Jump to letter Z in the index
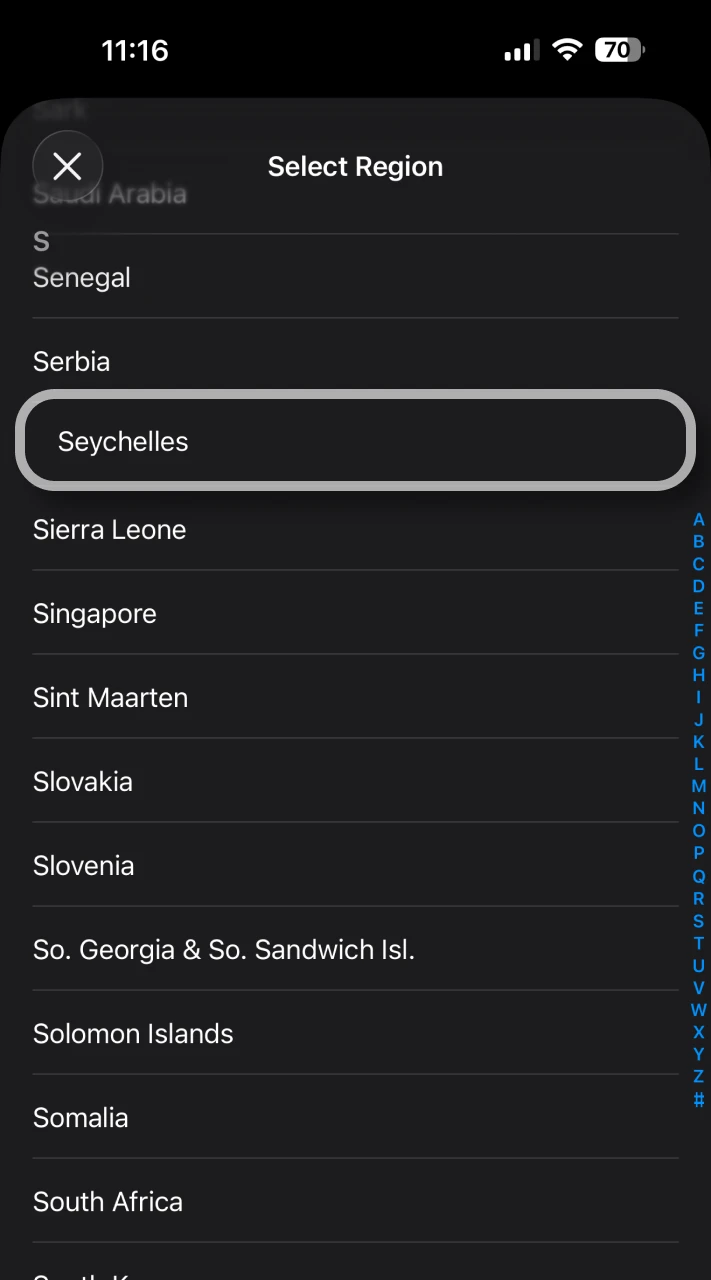Image resolution: width=711 pixels, height=1280 pixels. click(698, 1076)
